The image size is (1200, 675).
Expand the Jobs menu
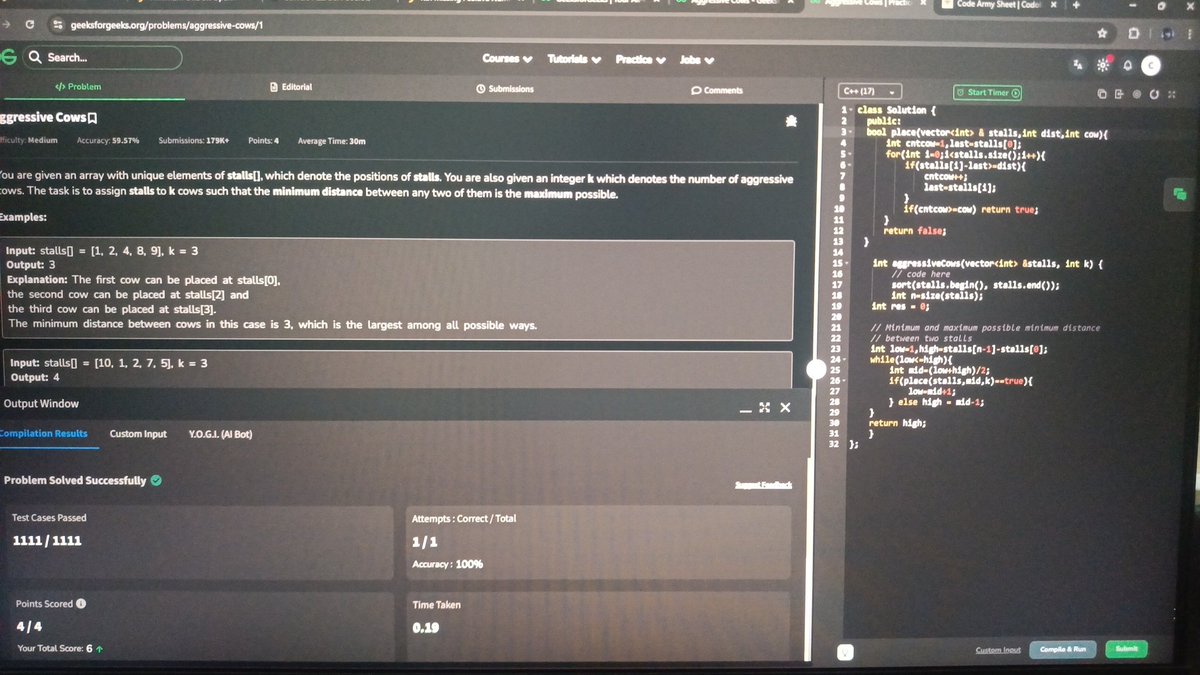pyautogui.click(x=697, y=60)
